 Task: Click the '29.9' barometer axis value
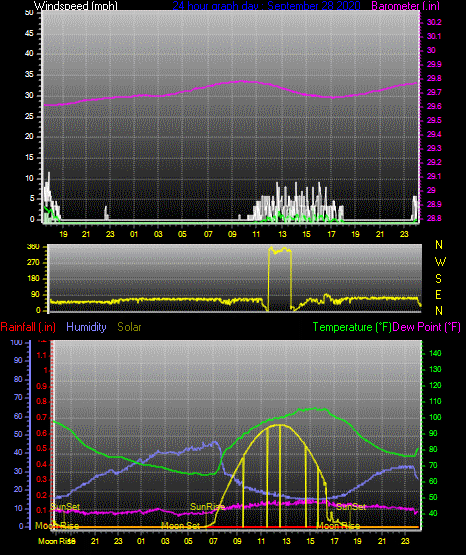point(434,64)
